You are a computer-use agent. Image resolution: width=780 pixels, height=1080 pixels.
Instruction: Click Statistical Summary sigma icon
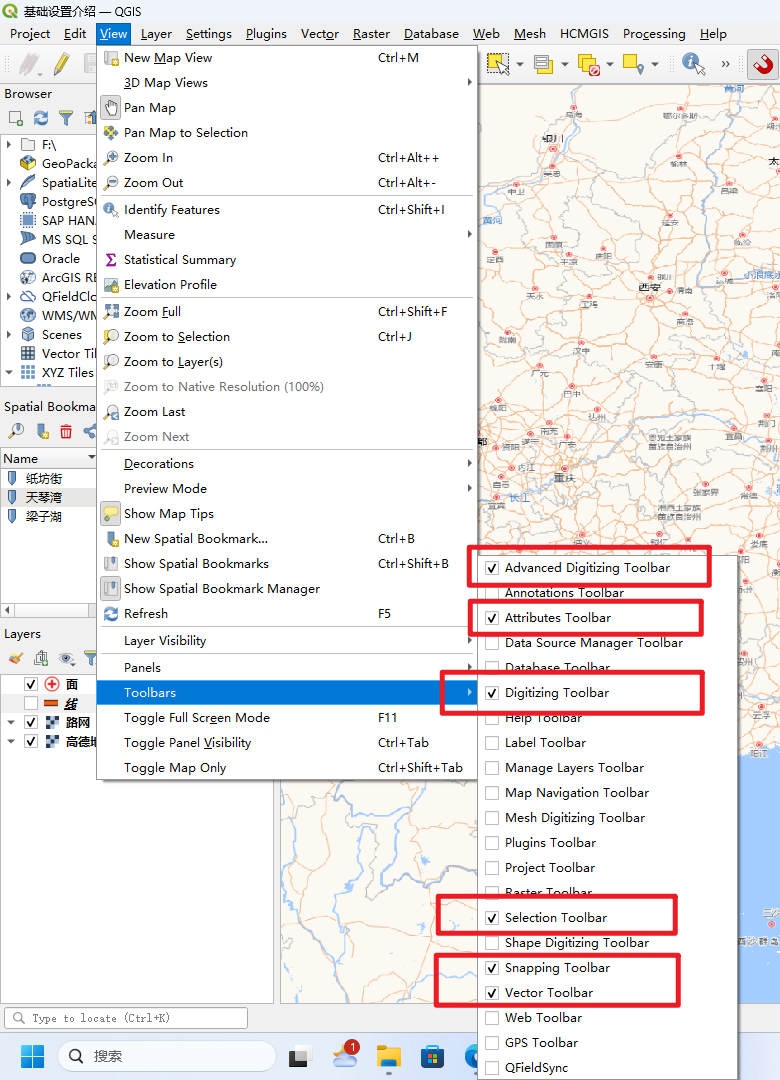(x=111, y=260)
